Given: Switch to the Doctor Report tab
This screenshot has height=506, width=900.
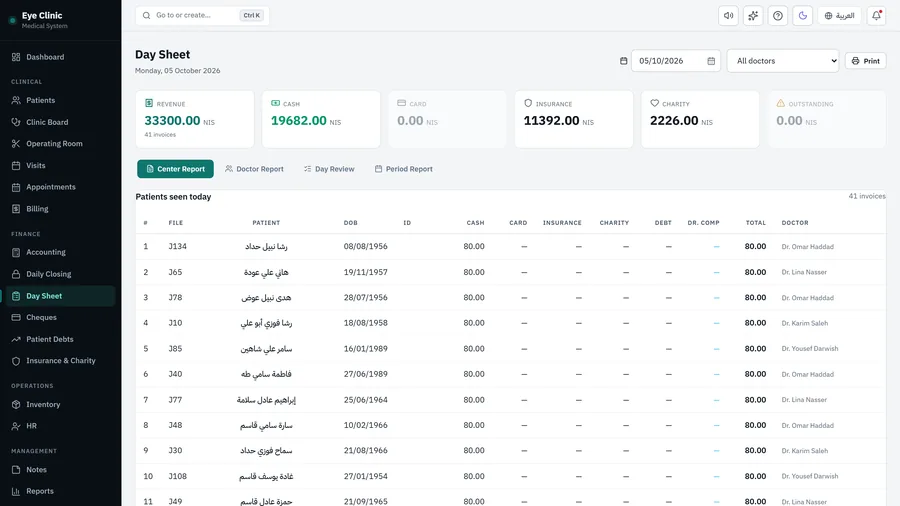Looking at the screenshot, I should (x=254, y=169).
